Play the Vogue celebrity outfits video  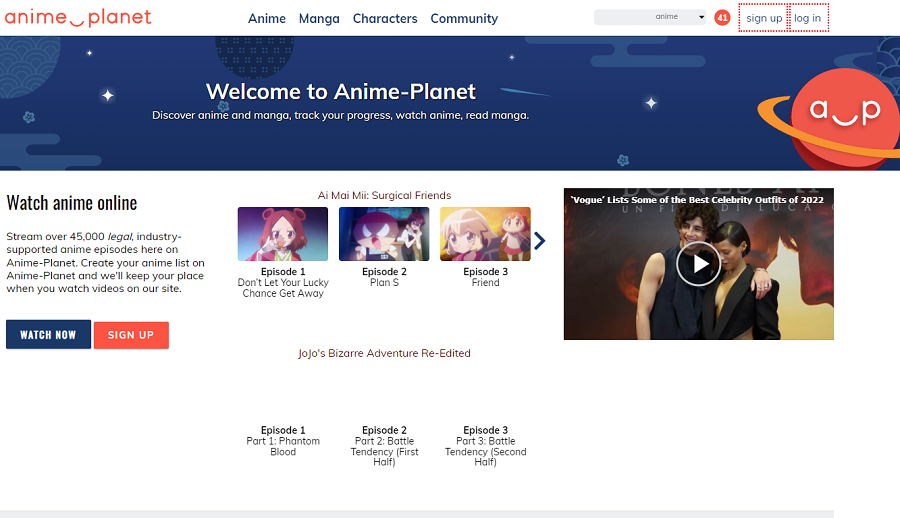[699, 264]
